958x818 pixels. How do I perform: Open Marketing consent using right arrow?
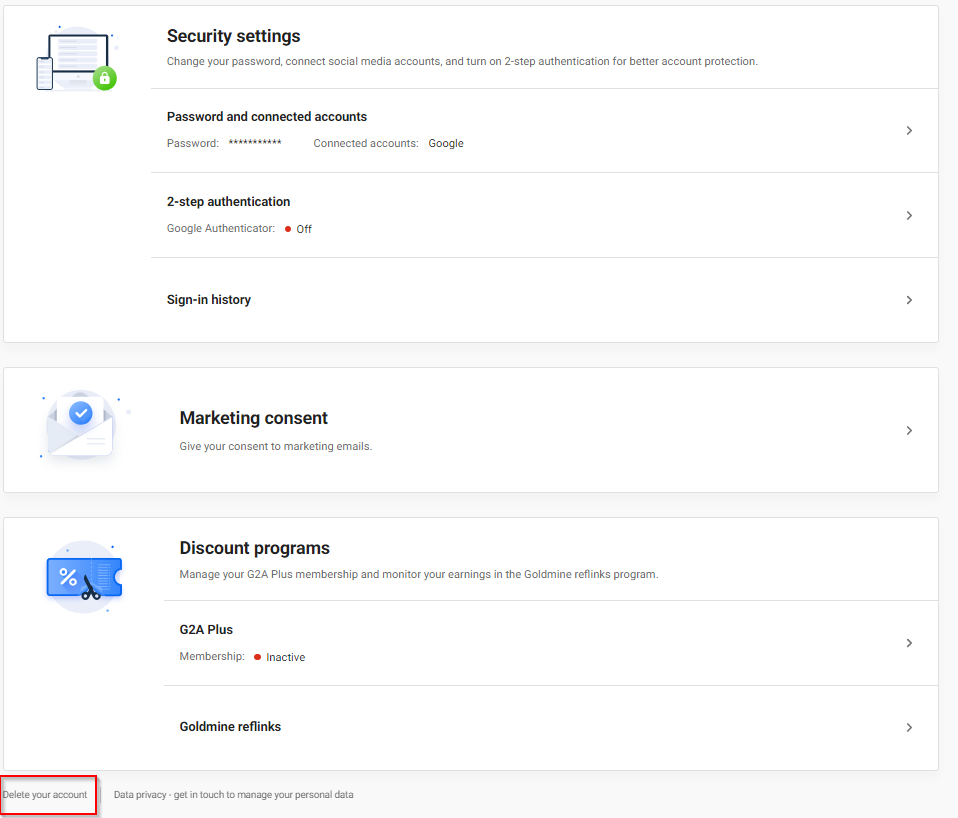click(x=908, y=431)
